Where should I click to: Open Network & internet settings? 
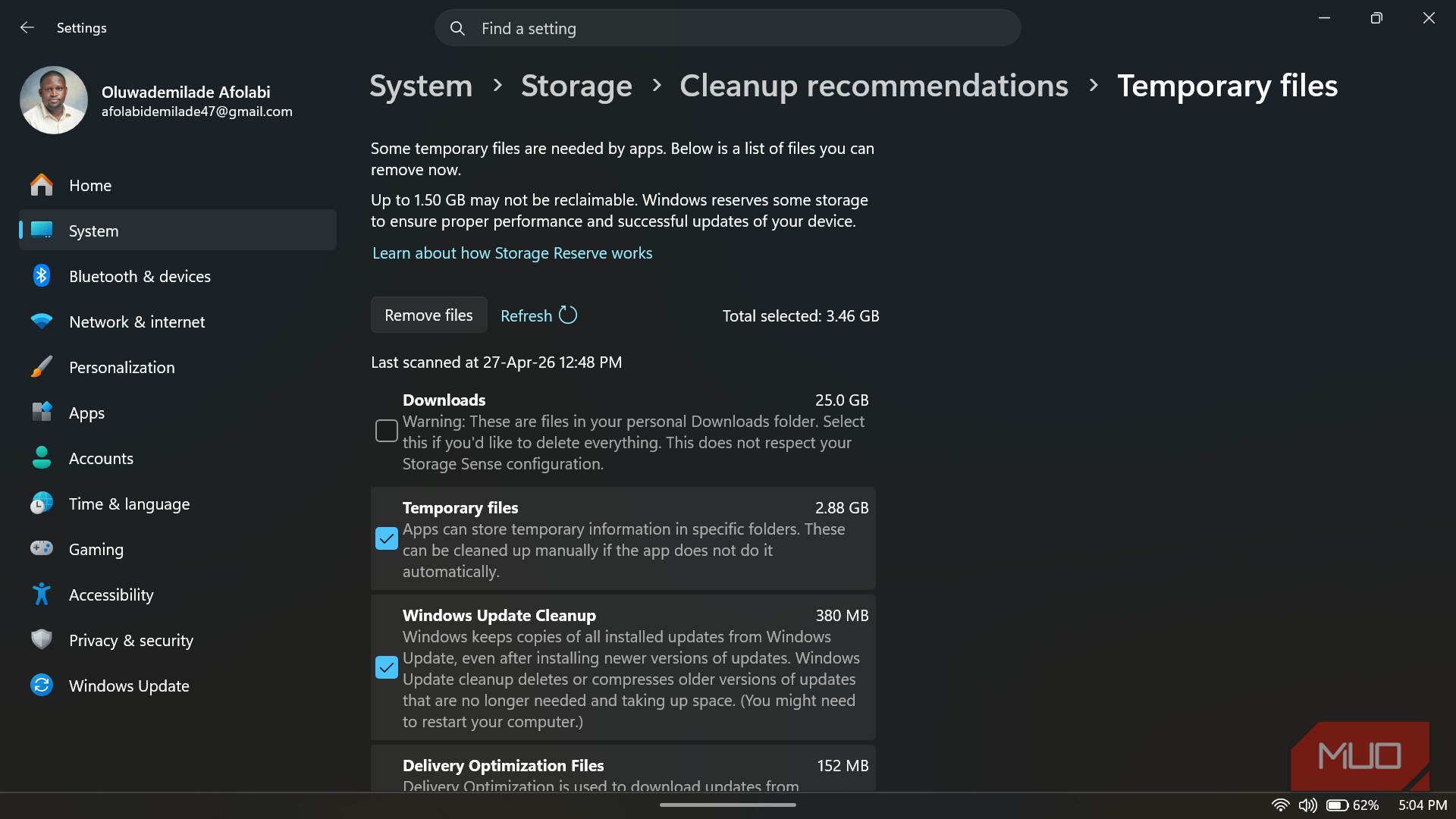(177, 322)
